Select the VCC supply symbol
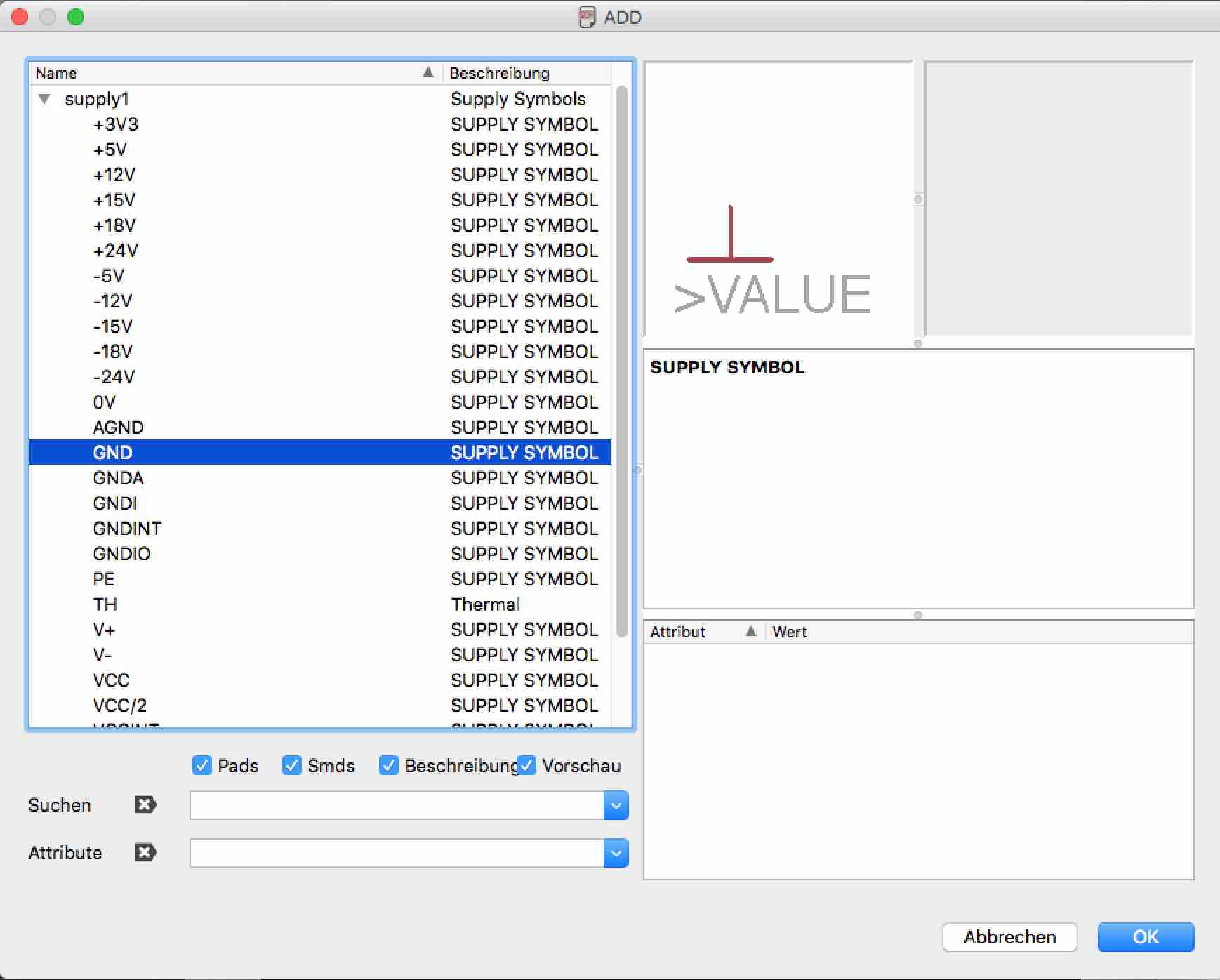The image size is (1220, 980). [320, 680]
